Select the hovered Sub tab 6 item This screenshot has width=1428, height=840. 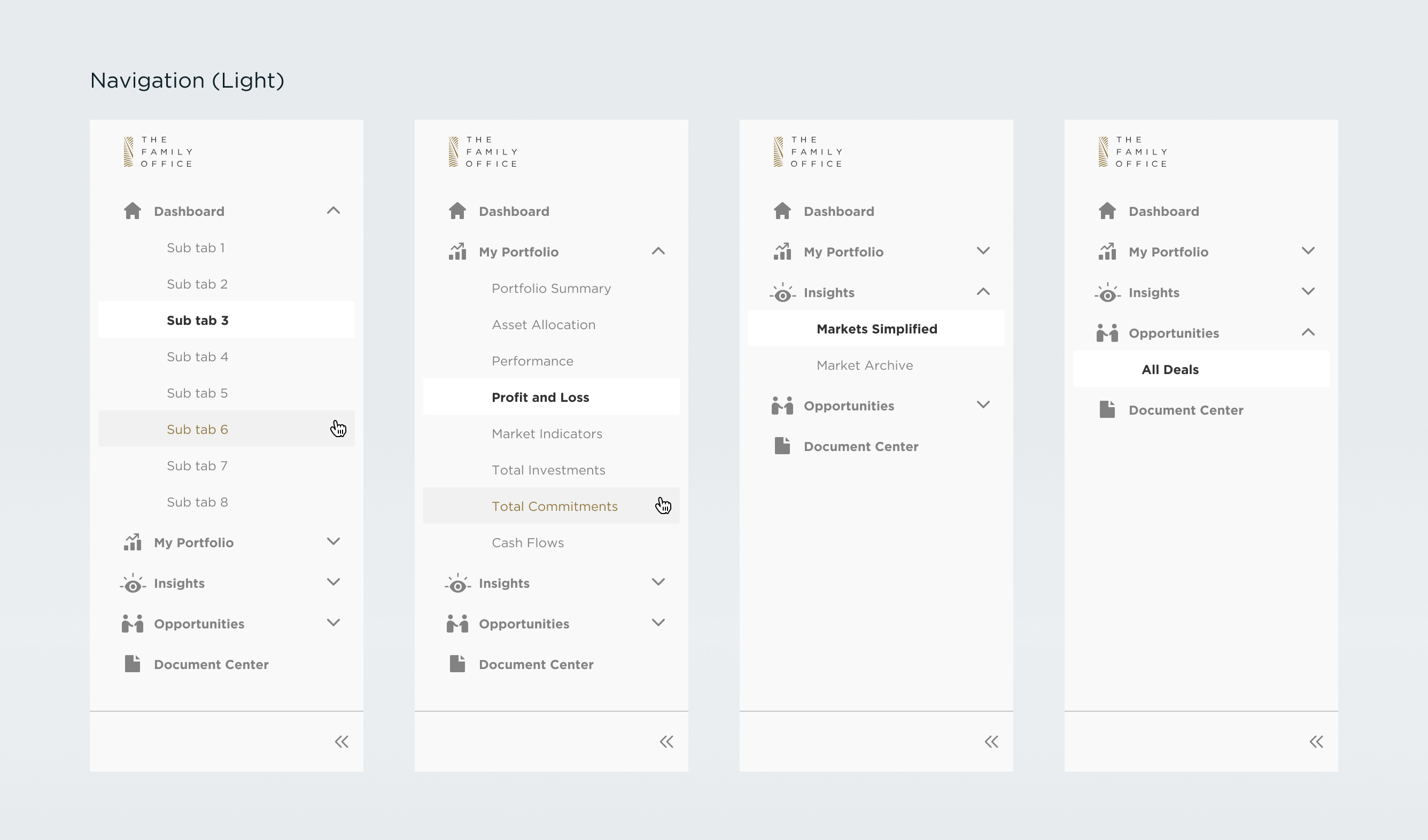pos(197,429)
